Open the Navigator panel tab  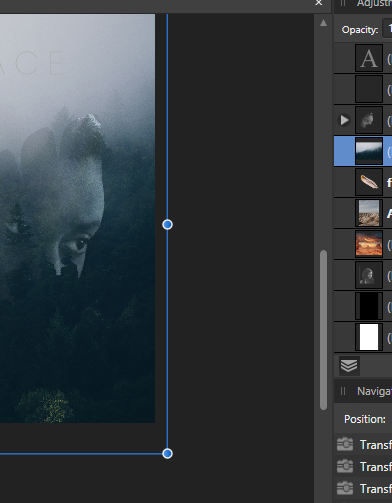click(x=374, y=391)
